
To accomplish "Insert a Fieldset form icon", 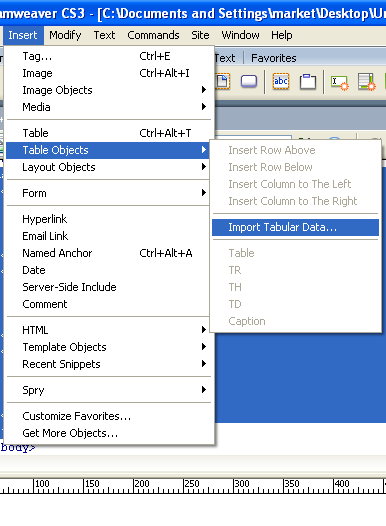I will click(x=308, y=81).
